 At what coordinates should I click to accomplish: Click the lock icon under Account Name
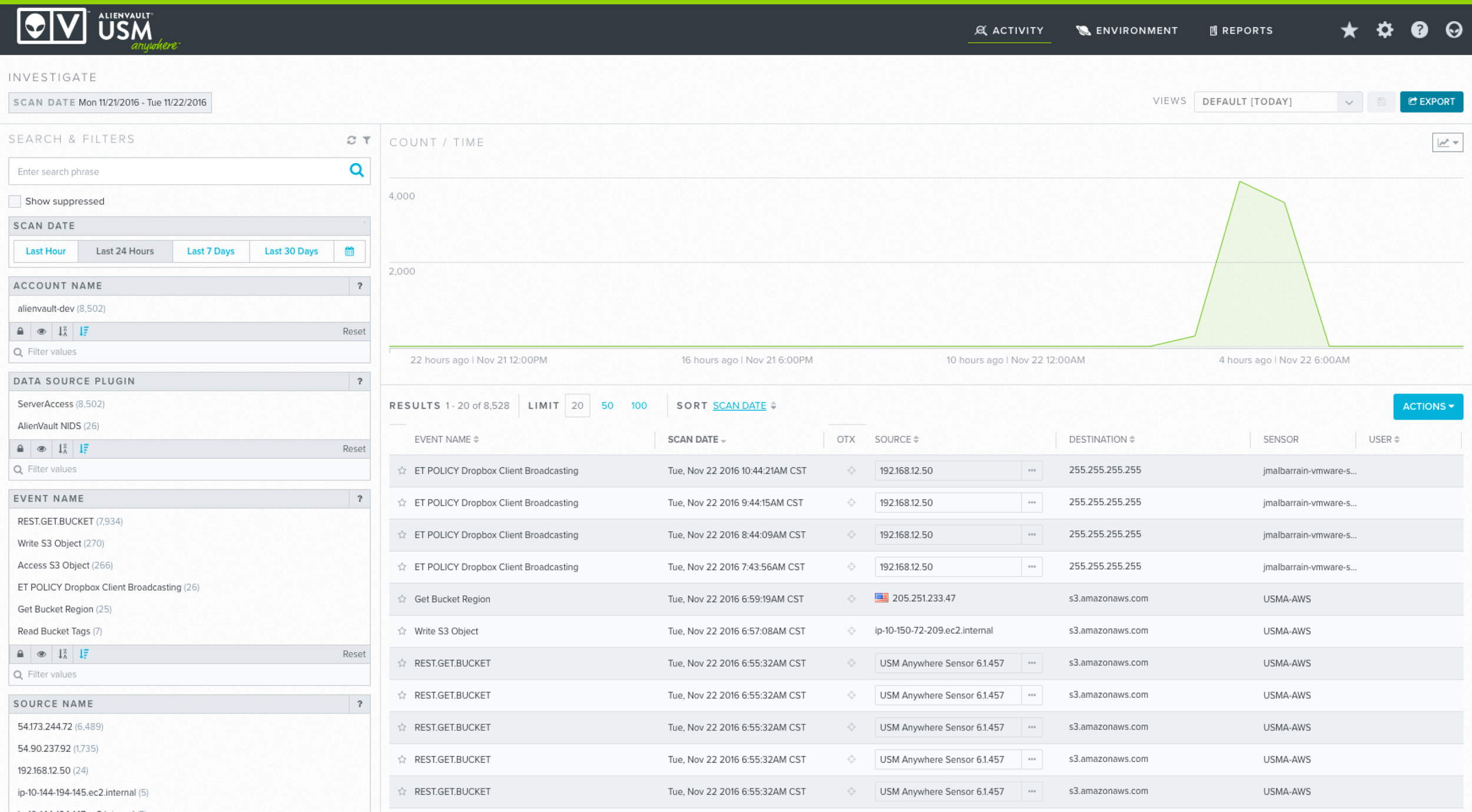click(x=21, y=332)
